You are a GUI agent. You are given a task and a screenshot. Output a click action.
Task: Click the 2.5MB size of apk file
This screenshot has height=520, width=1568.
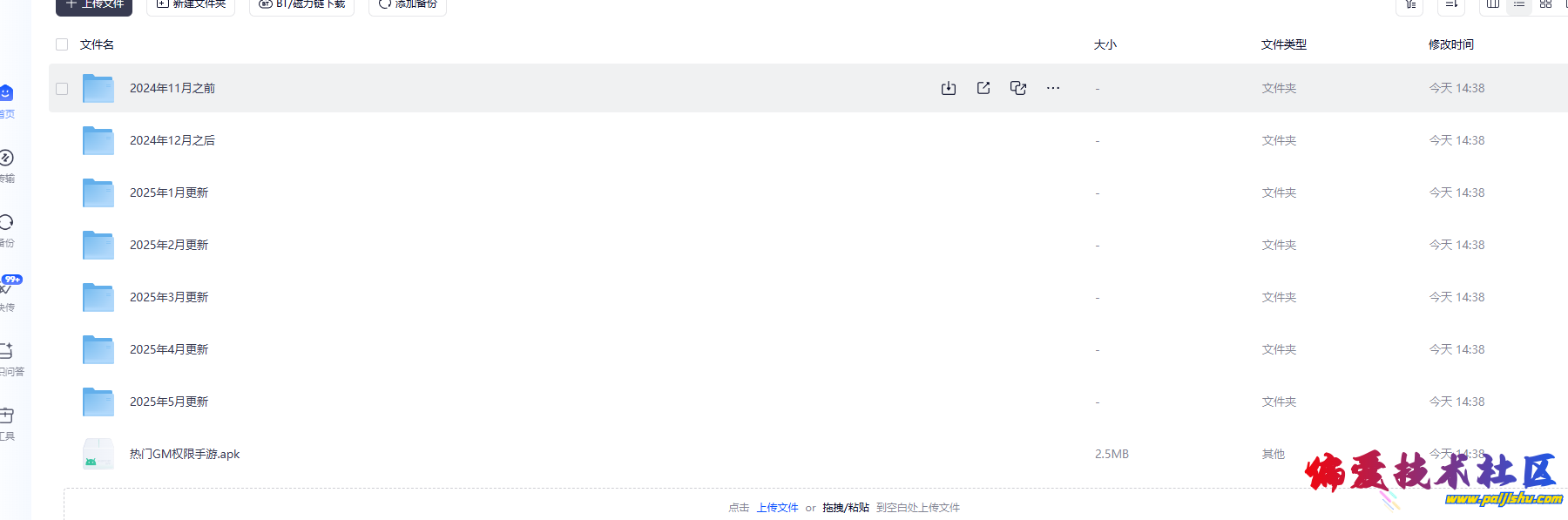[x=1112, y=454]
